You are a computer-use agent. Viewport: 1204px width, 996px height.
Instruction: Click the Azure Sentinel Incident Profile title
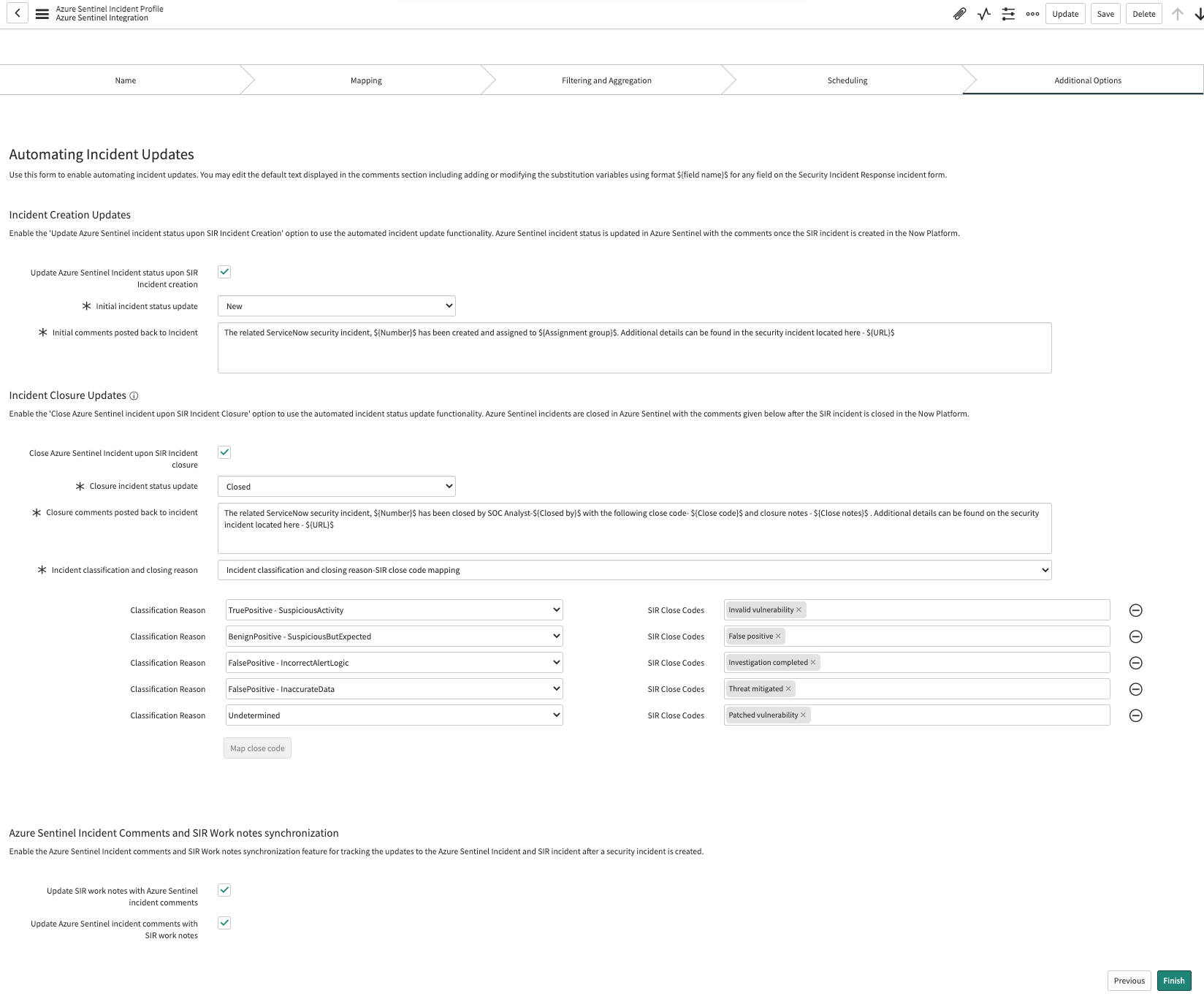110,9
